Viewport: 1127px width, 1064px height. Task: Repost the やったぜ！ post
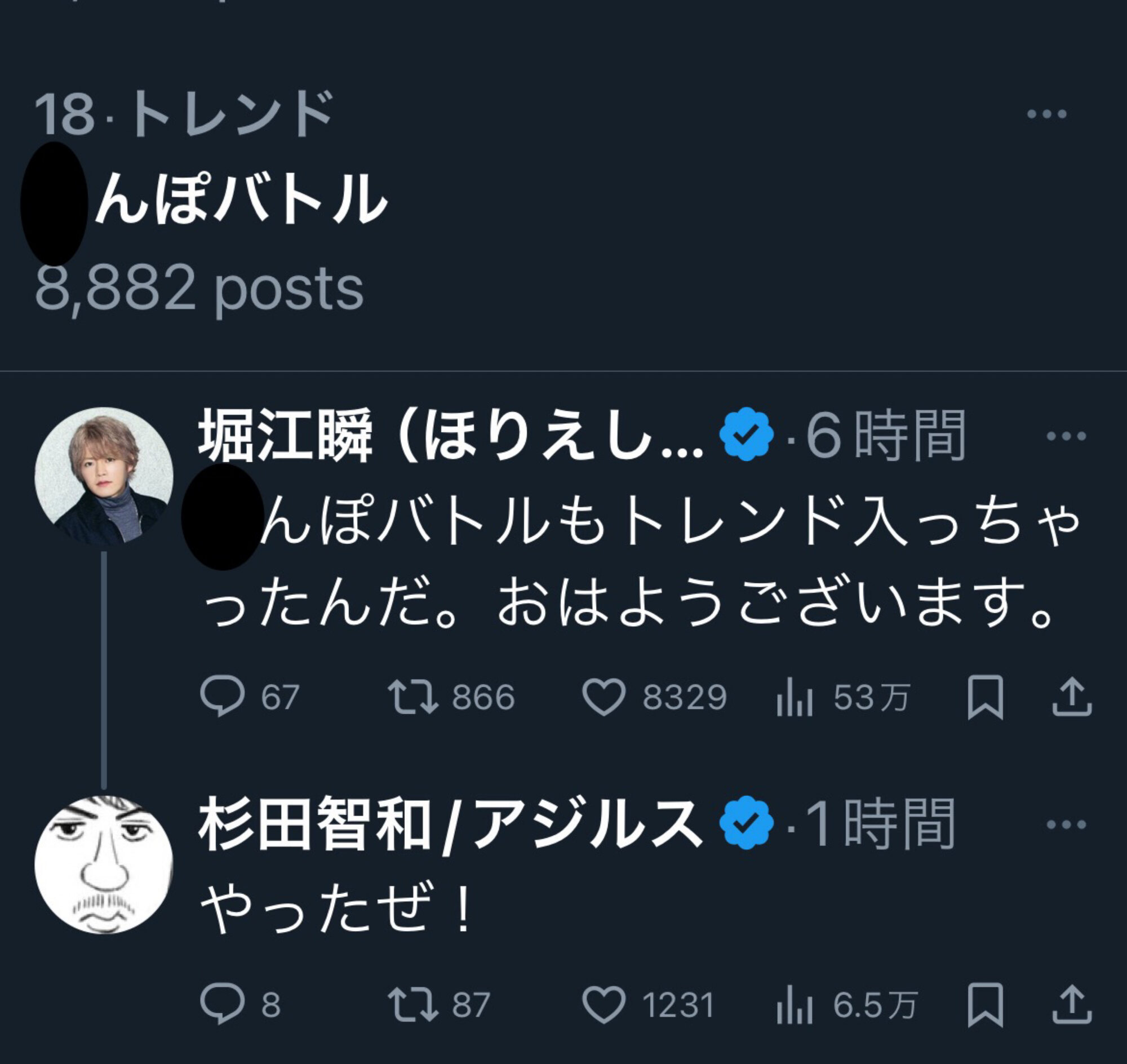pos(413,1005)
